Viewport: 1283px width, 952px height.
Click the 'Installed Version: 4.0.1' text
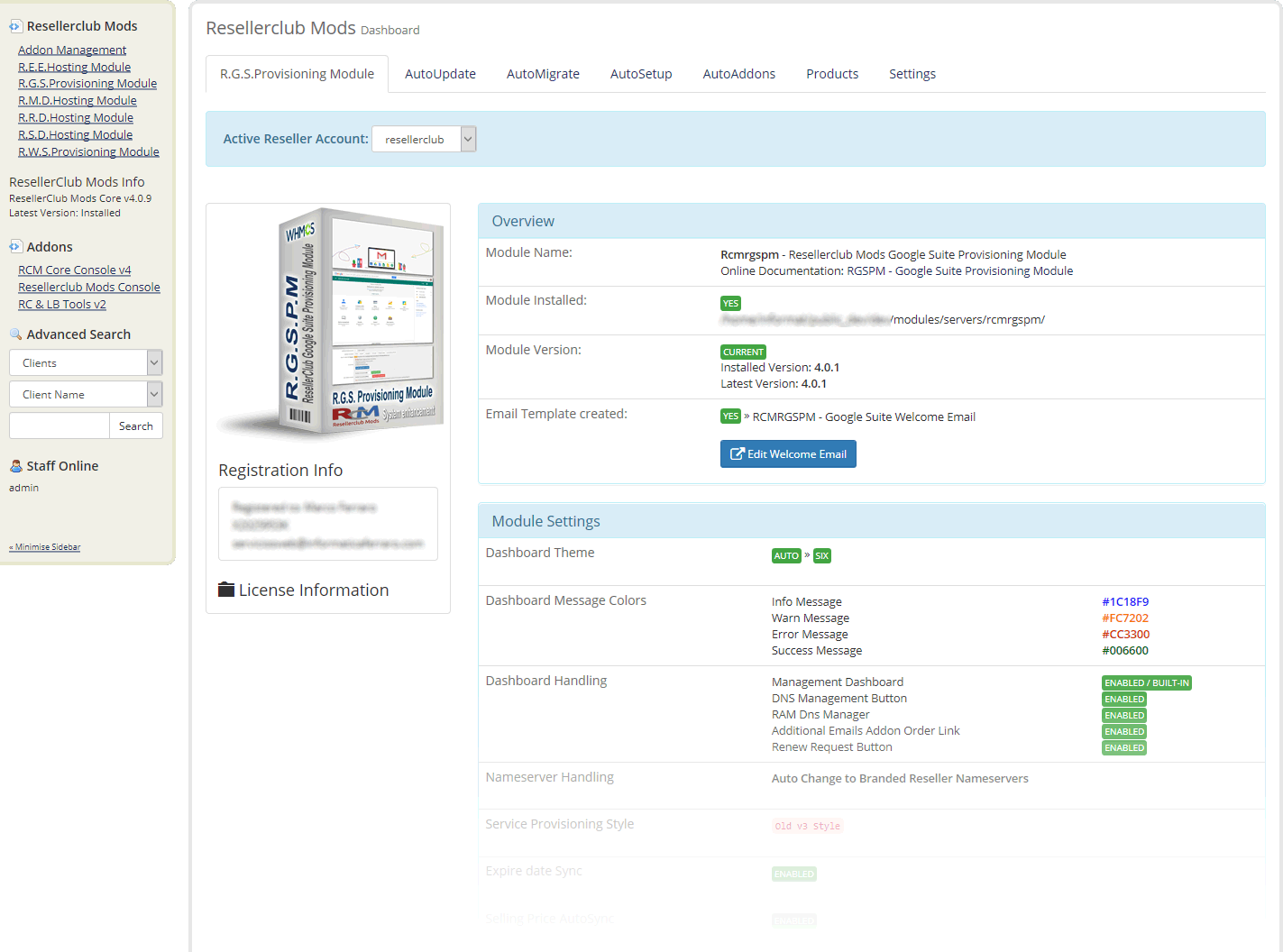click(780, 367)
